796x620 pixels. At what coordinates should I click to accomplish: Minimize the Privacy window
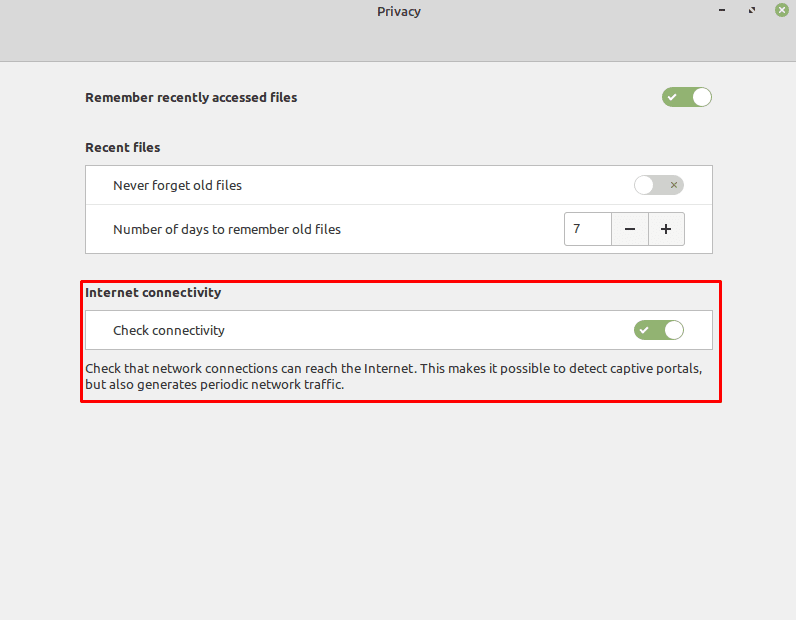click(722, 10)
